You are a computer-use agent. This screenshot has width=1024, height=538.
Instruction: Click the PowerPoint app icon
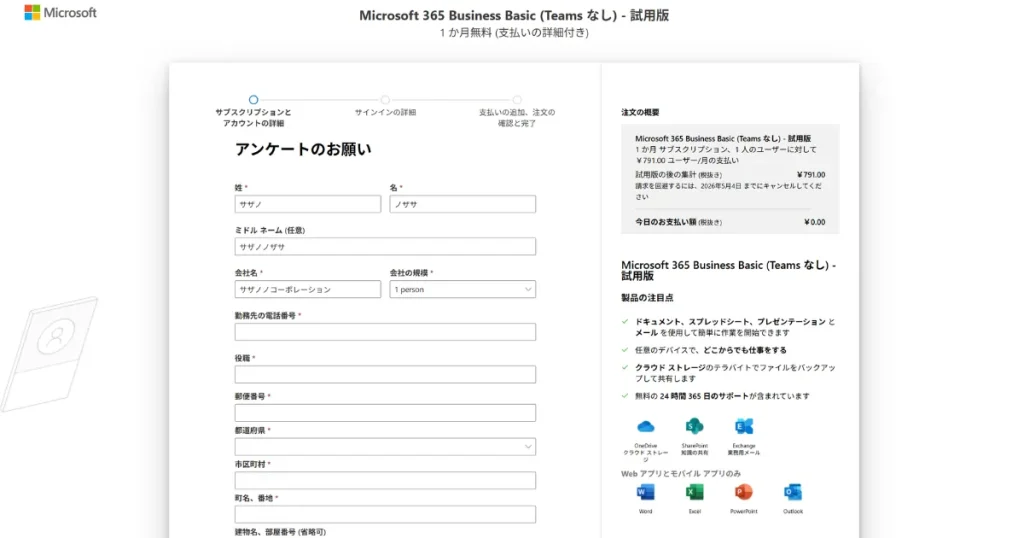(743, 492)
